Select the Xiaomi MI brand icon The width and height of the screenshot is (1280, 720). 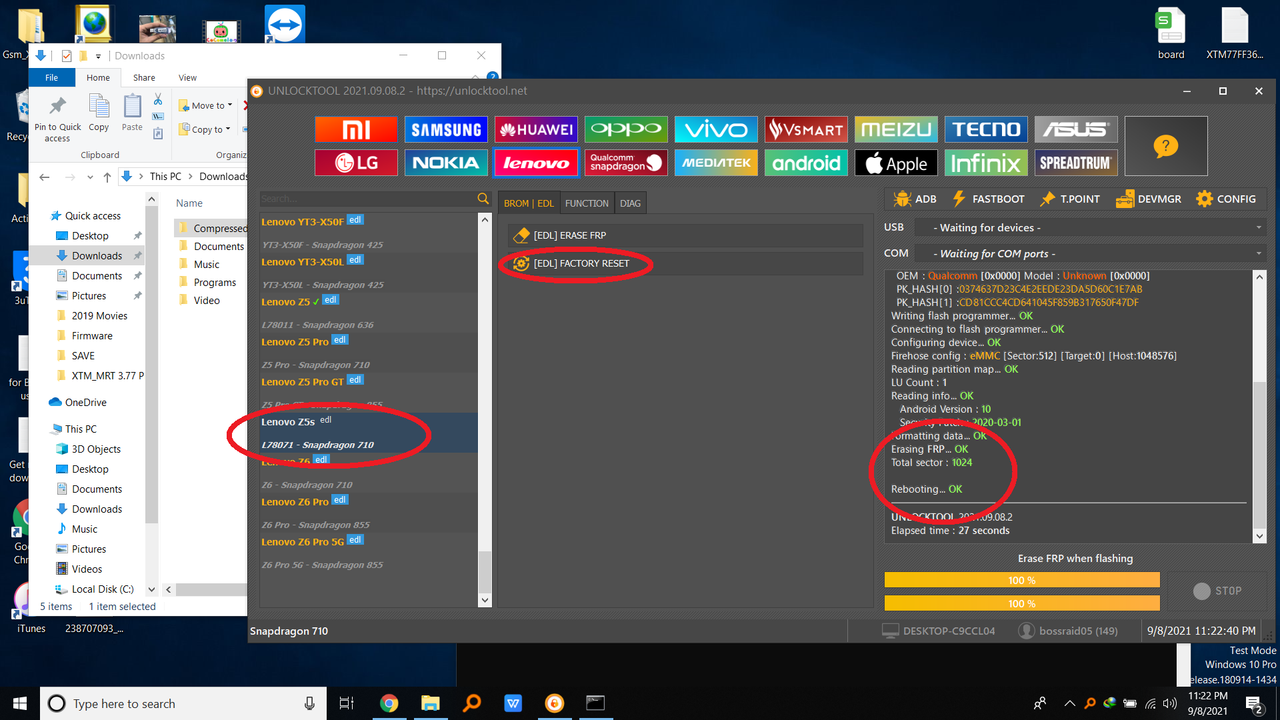[356, 129]
